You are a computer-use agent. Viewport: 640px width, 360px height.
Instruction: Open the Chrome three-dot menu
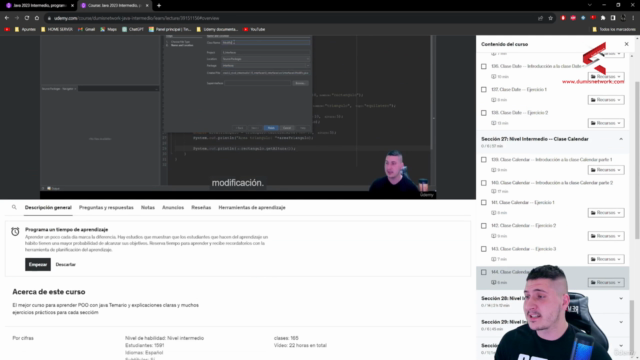tap(633, 18)
